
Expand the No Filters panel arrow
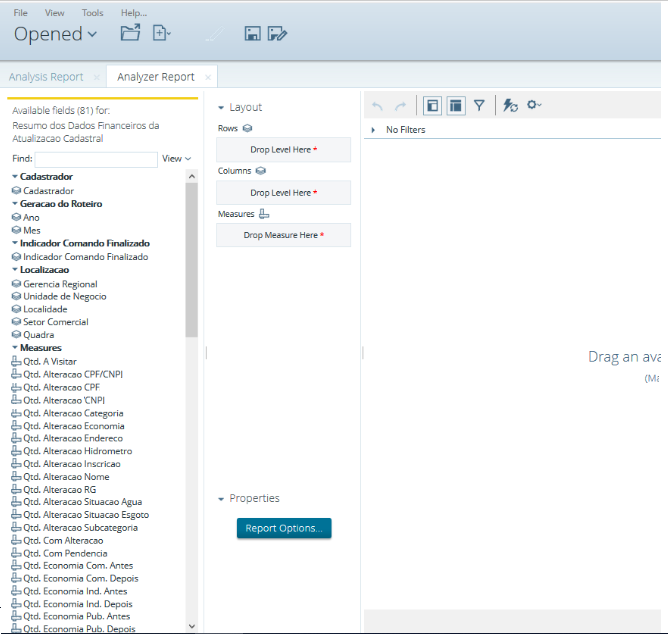tap(373, 130)
